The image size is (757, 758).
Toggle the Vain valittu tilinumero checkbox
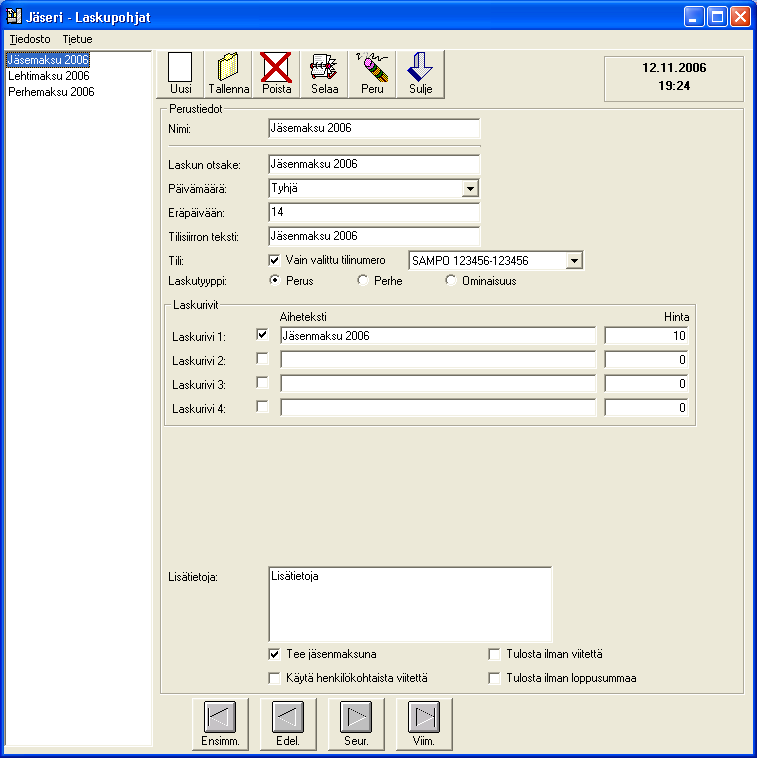(x=274, y=261)
